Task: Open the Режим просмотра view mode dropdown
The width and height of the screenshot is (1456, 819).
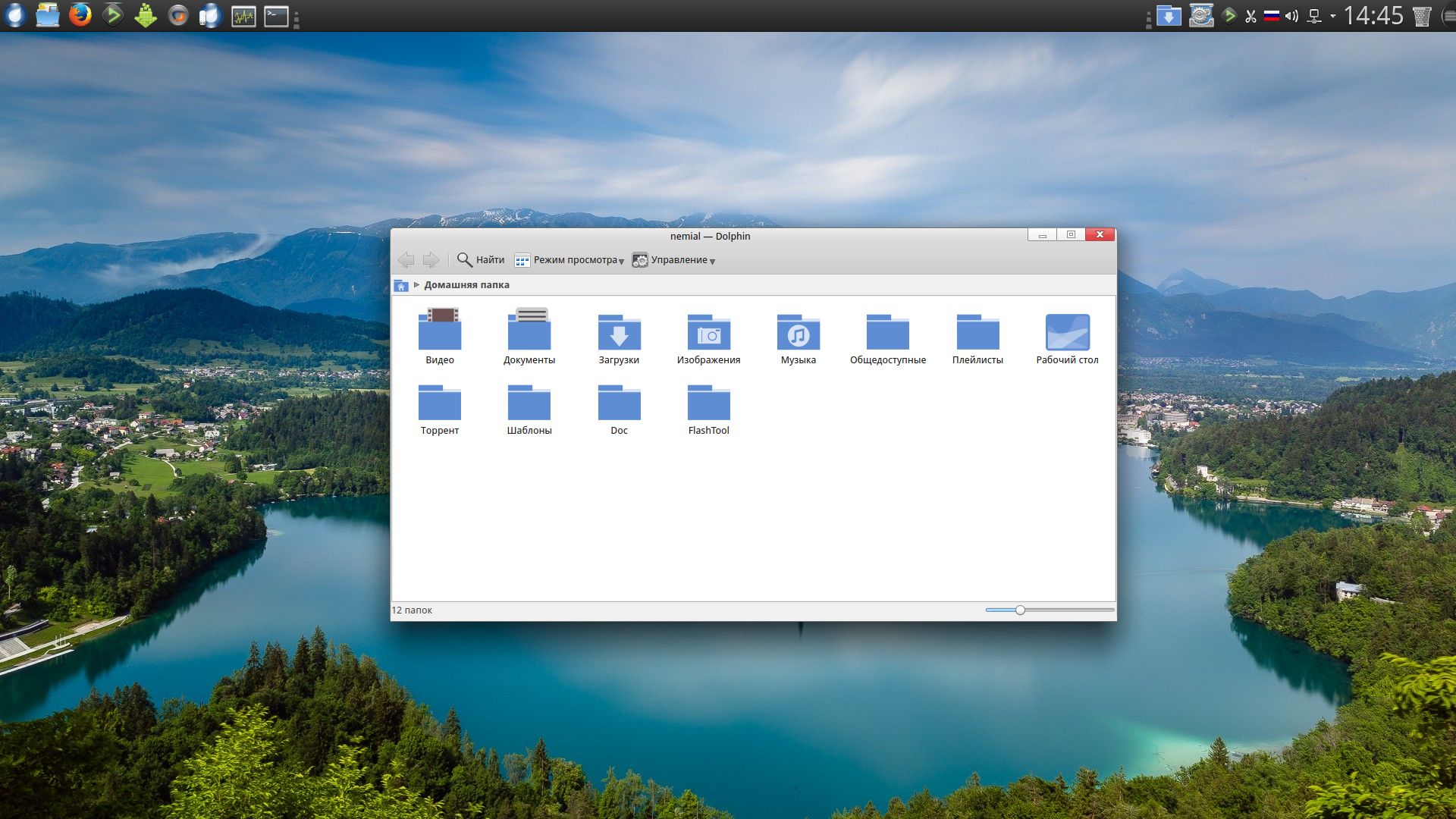Action: pyautogui.click(x=570, y=260)
